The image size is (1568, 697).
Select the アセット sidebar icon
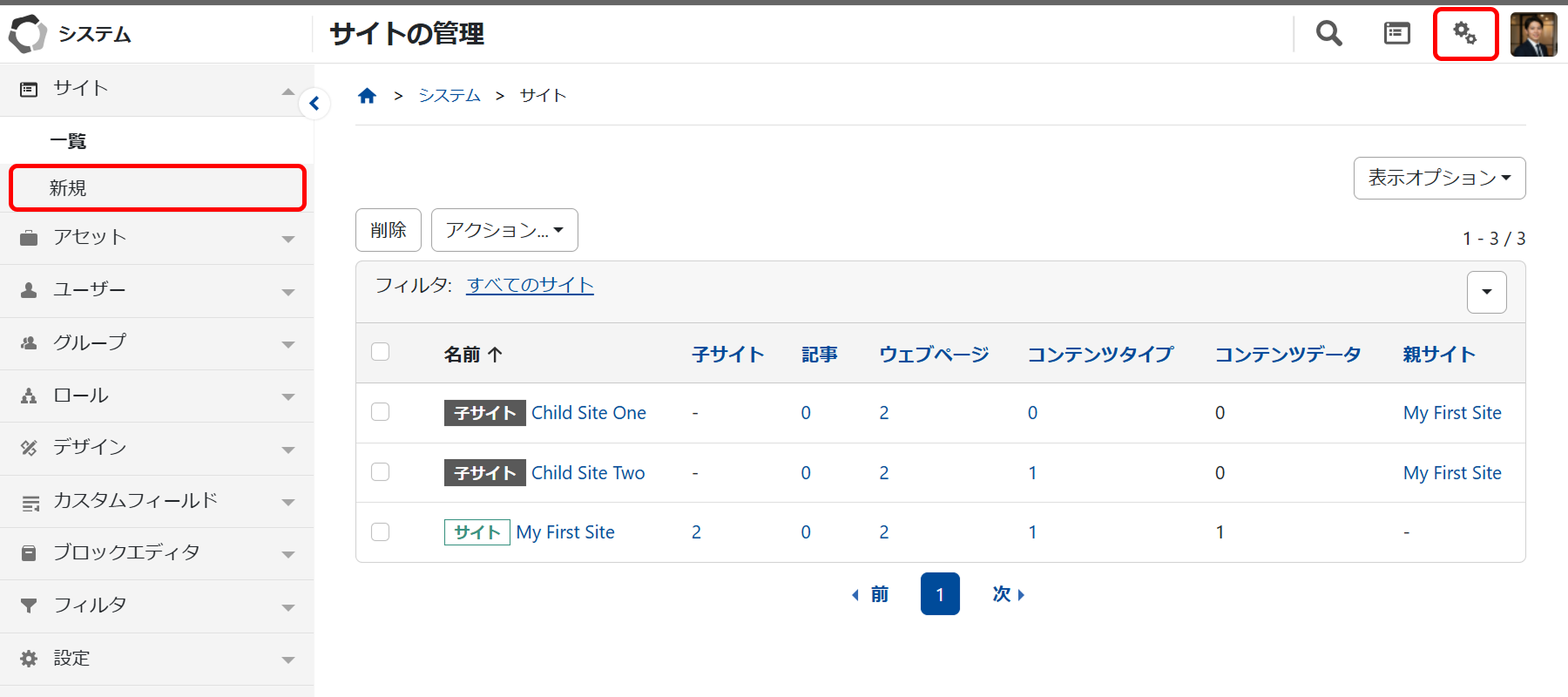tap(30, 237)
